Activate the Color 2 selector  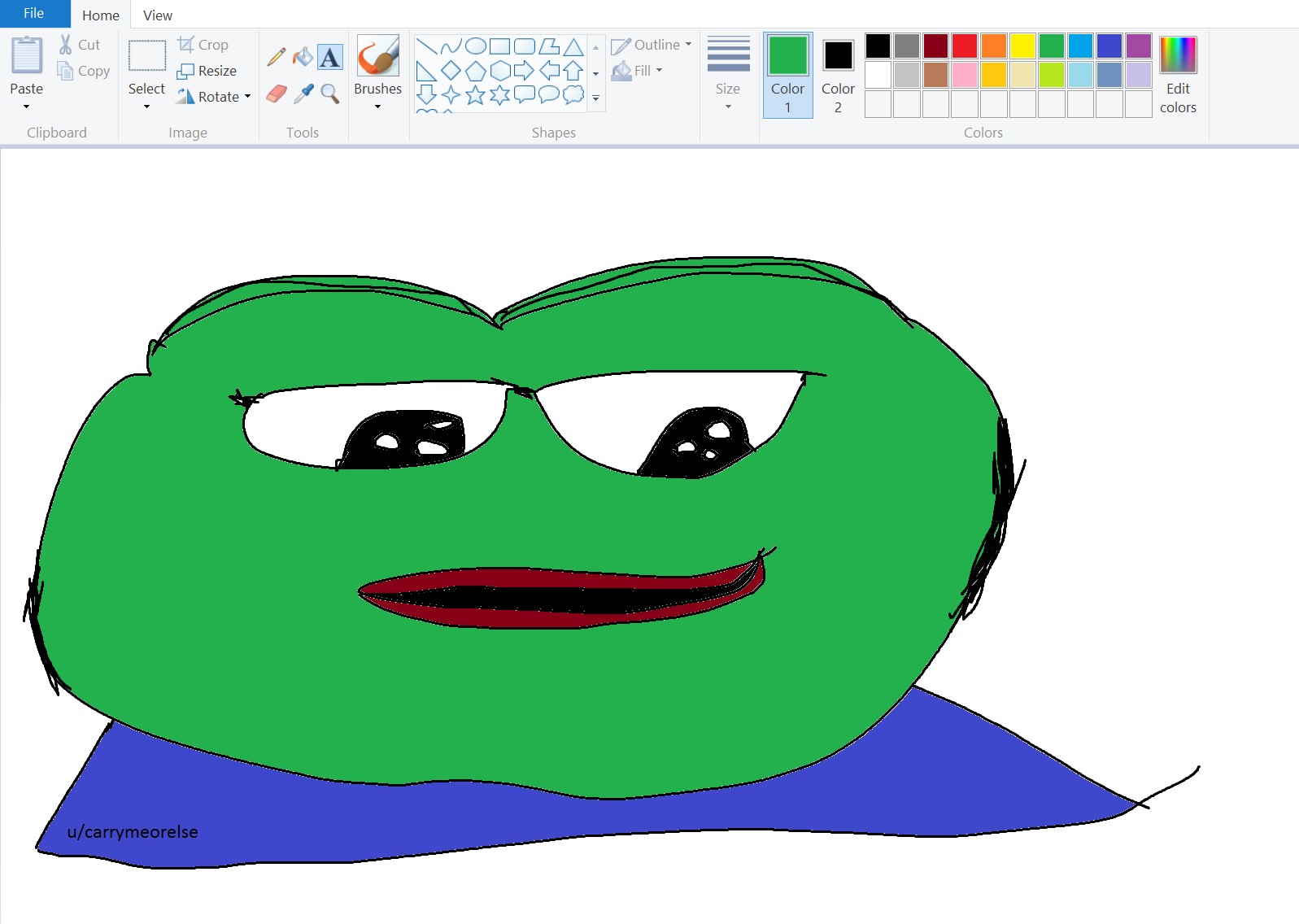pyautogui.click(x=838, y=75)
